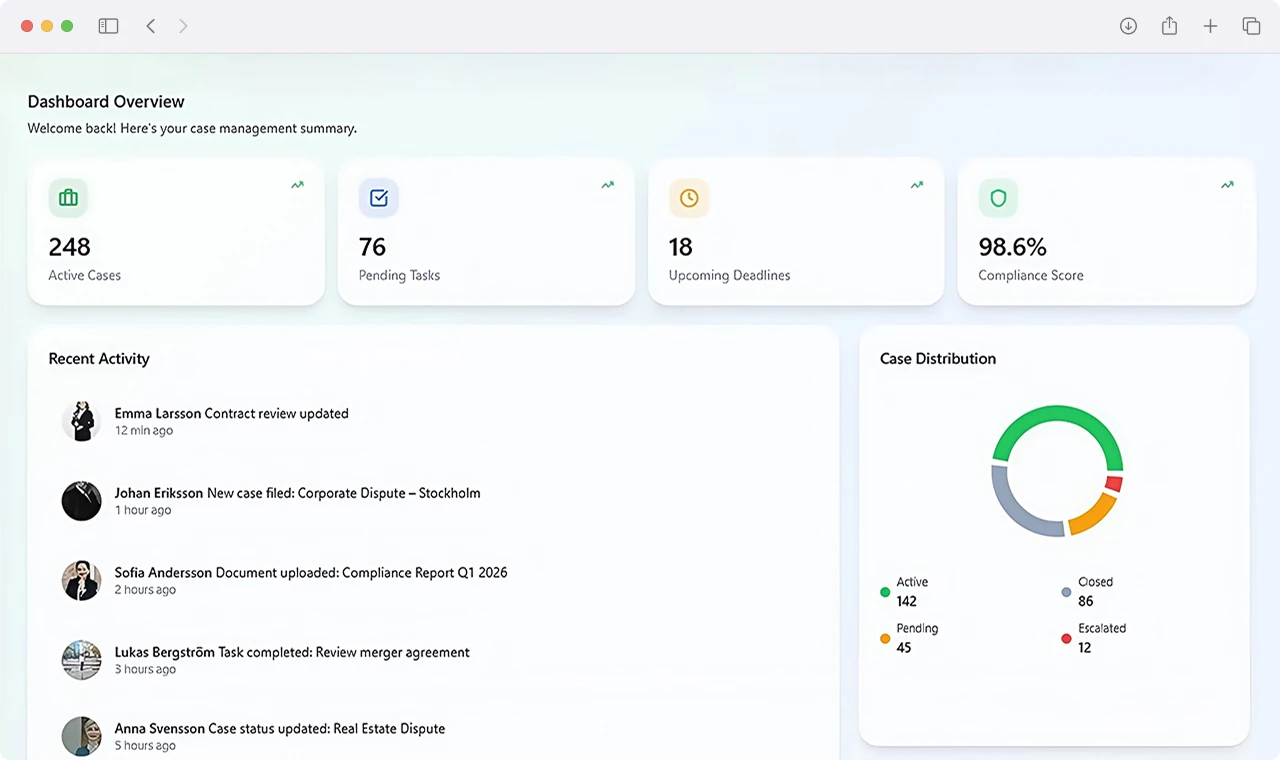Click trend arrow on Active Cases card

(297, 185)
